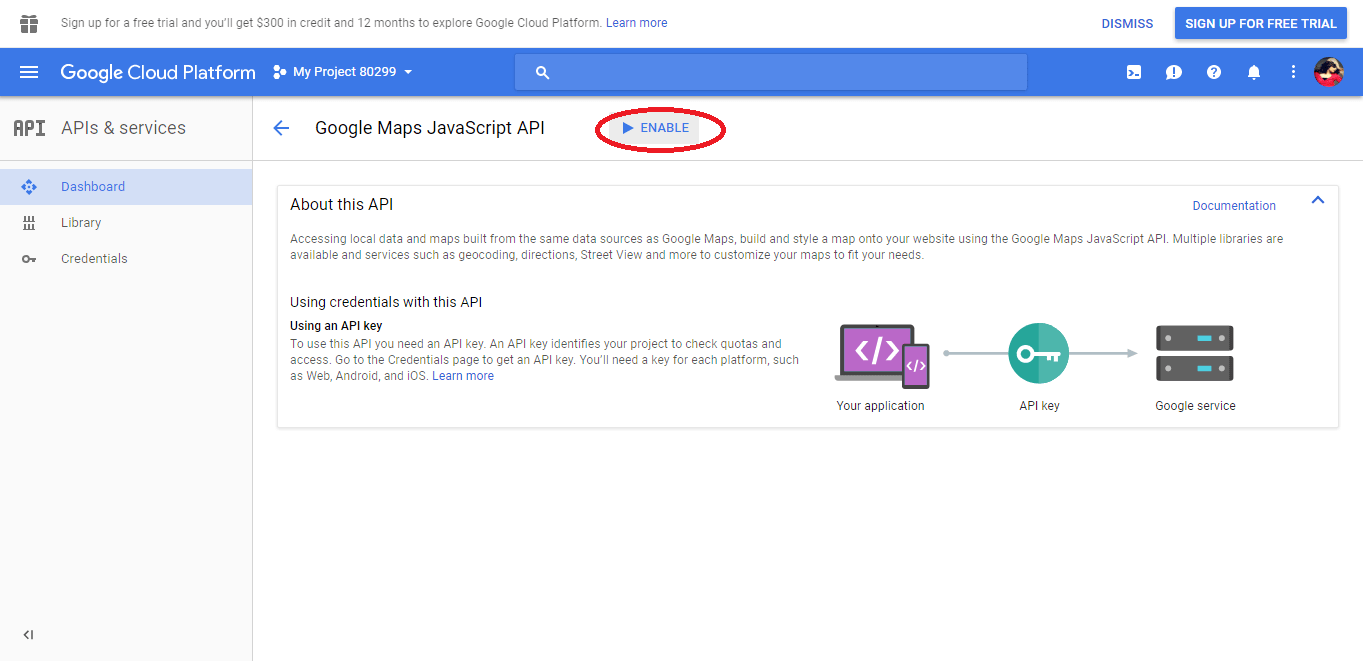Image resolution: width=1363 pixels, height=661 pixels.
Task: Click the magnifier search icon
Action: click(x=543, y=72)
